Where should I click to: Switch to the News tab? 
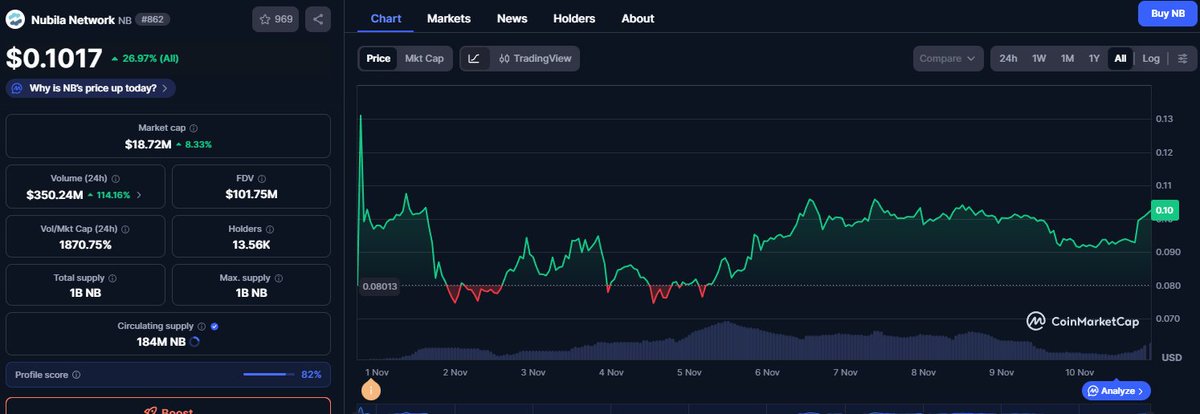[x=512, y=18]
